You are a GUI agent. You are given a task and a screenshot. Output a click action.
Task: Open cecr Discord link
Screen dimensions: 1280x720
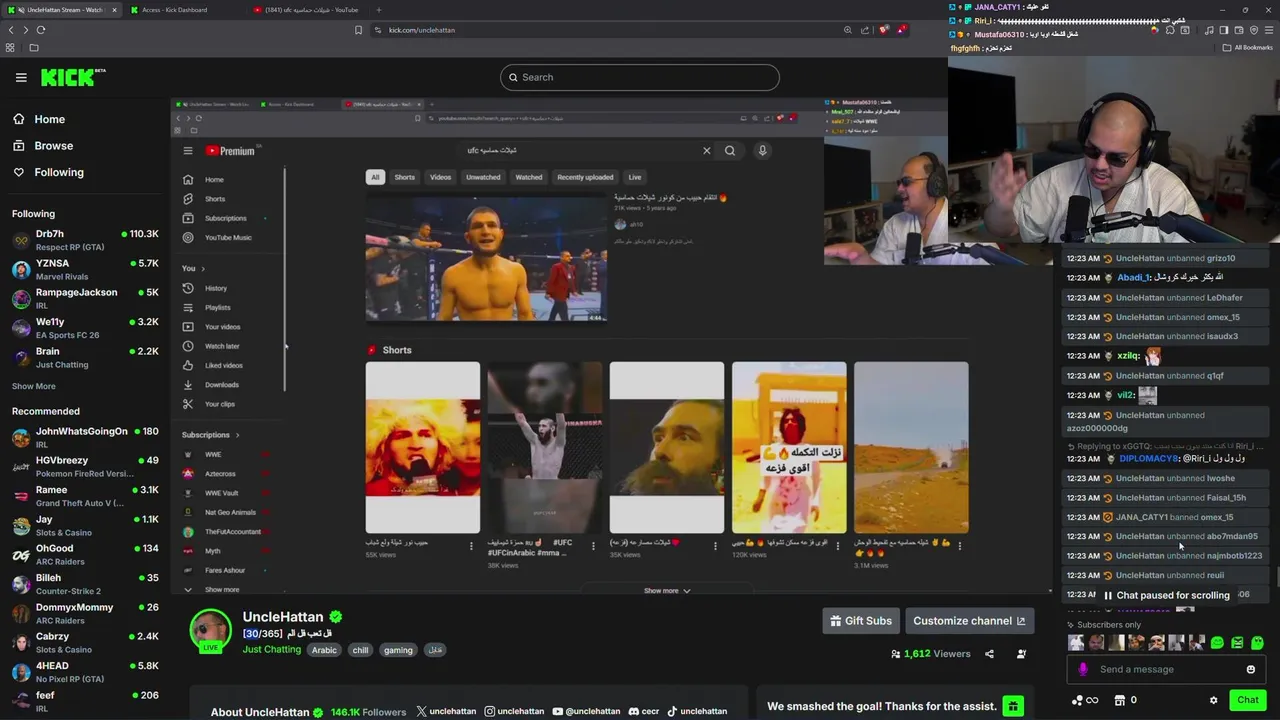643,711
